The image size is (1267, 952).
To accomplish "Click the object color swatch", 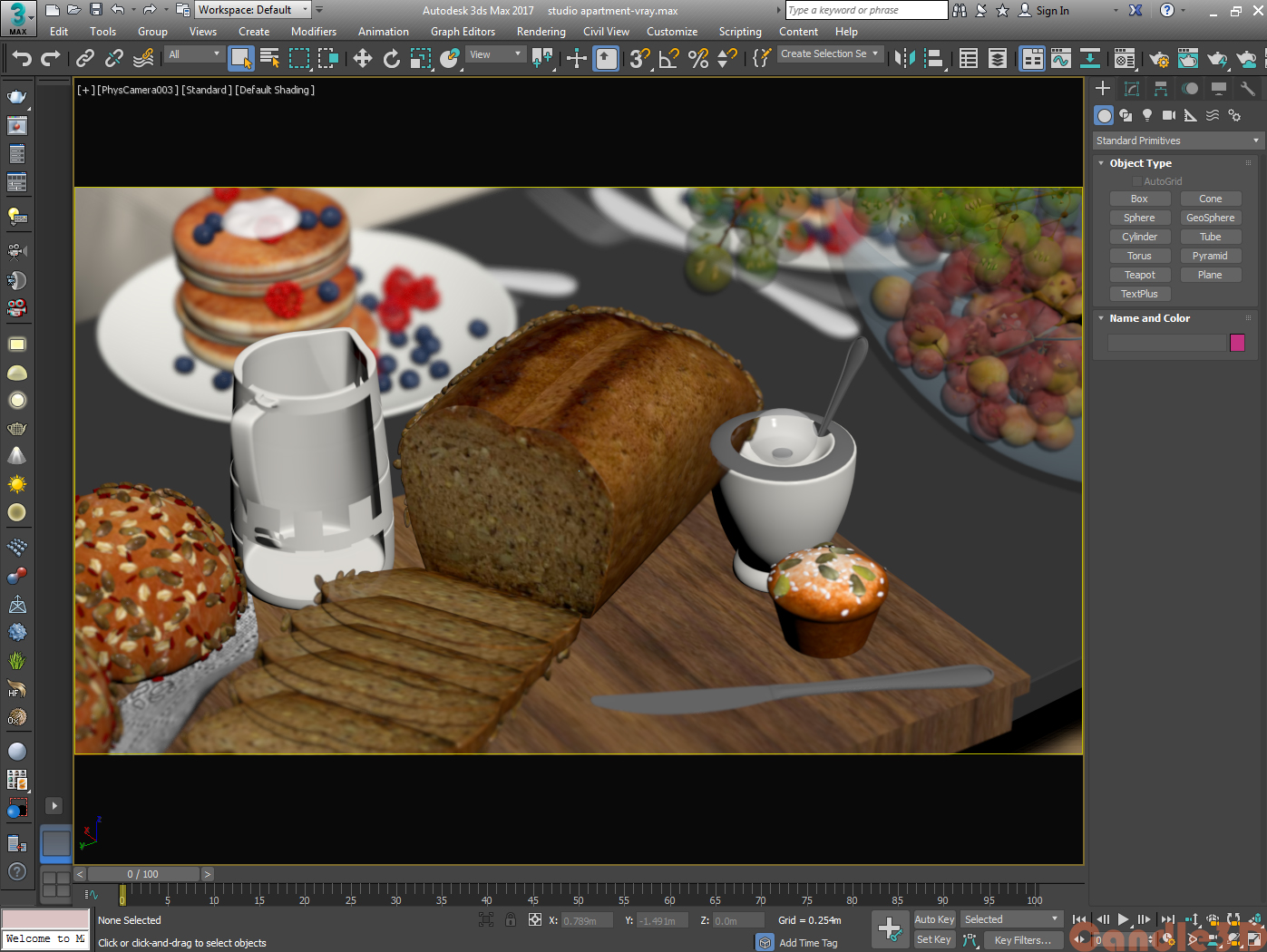I will pyautogui.click(x=1237, y=343).
